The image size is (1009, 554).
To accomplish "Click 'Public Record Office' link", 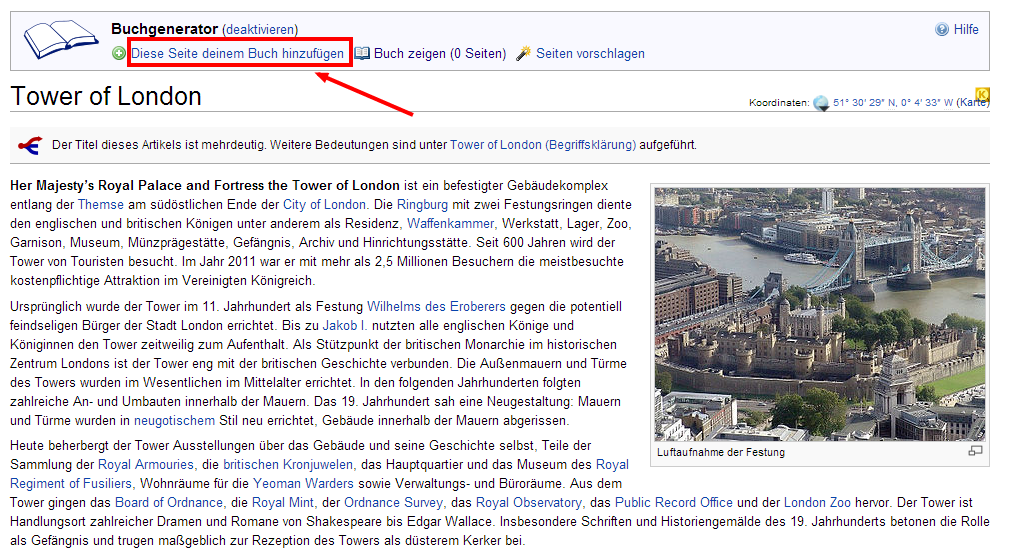I will [x=674, y=503].
